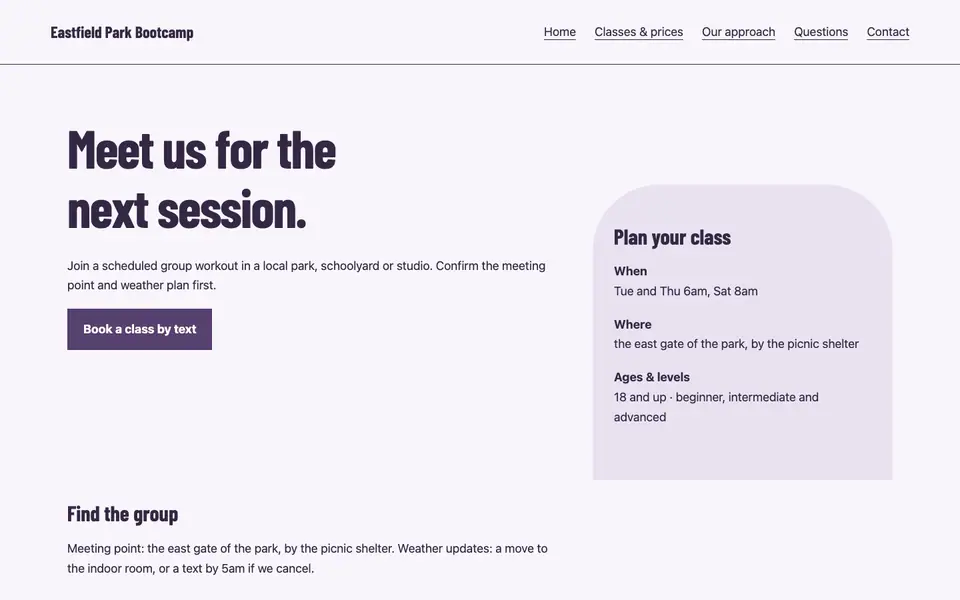Viewport: 960px width, 600px height.
Task: Select '18 and up · beginner, intermediate' text
Action: pyautogui.click(x=716, y=407)
